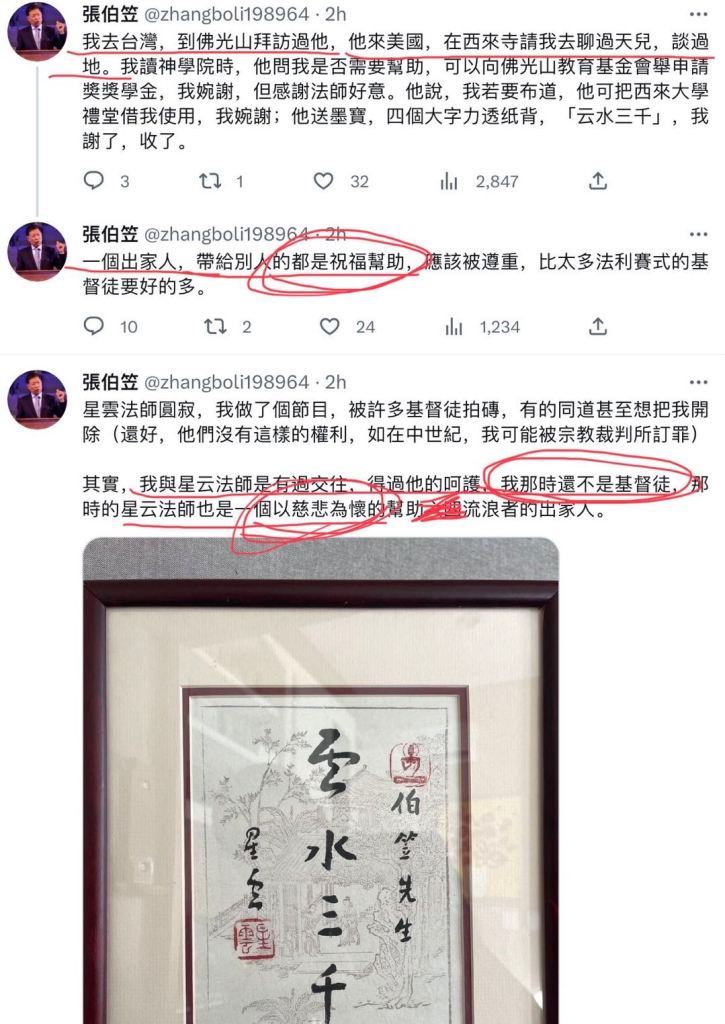Open more options on third tweet
This screenshot has width=725, height=1024.
click(698, 382)
